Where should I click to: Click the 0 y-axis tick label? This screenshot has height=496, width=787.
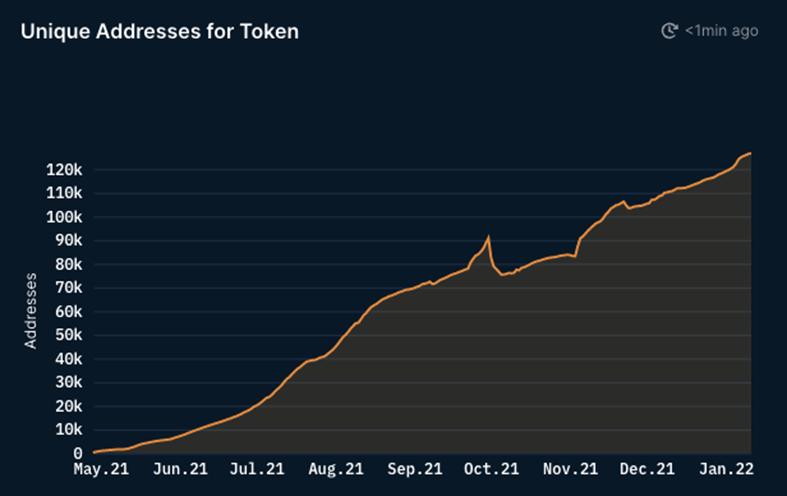point(78,453)
